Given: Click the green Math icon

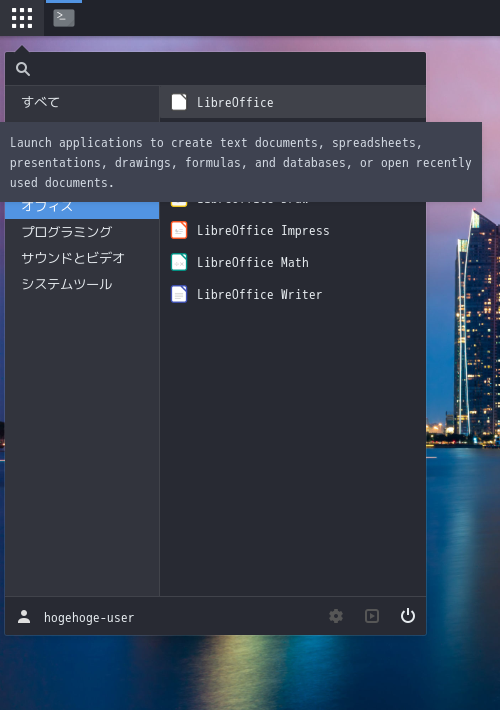Looking at the screenshot, I should 179,263.
